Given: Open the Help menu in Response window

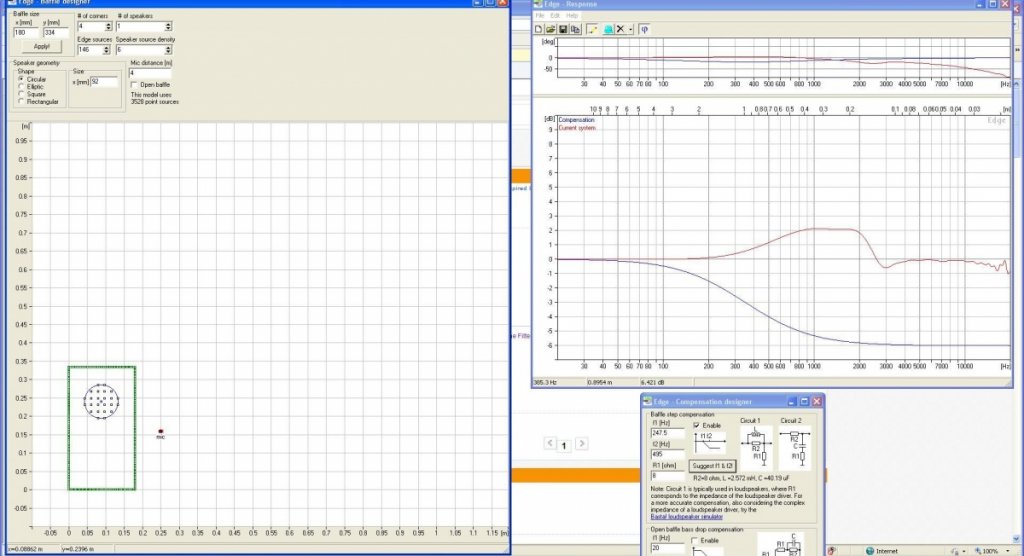Looking at the screenshot, I should [x=572, y=16].
